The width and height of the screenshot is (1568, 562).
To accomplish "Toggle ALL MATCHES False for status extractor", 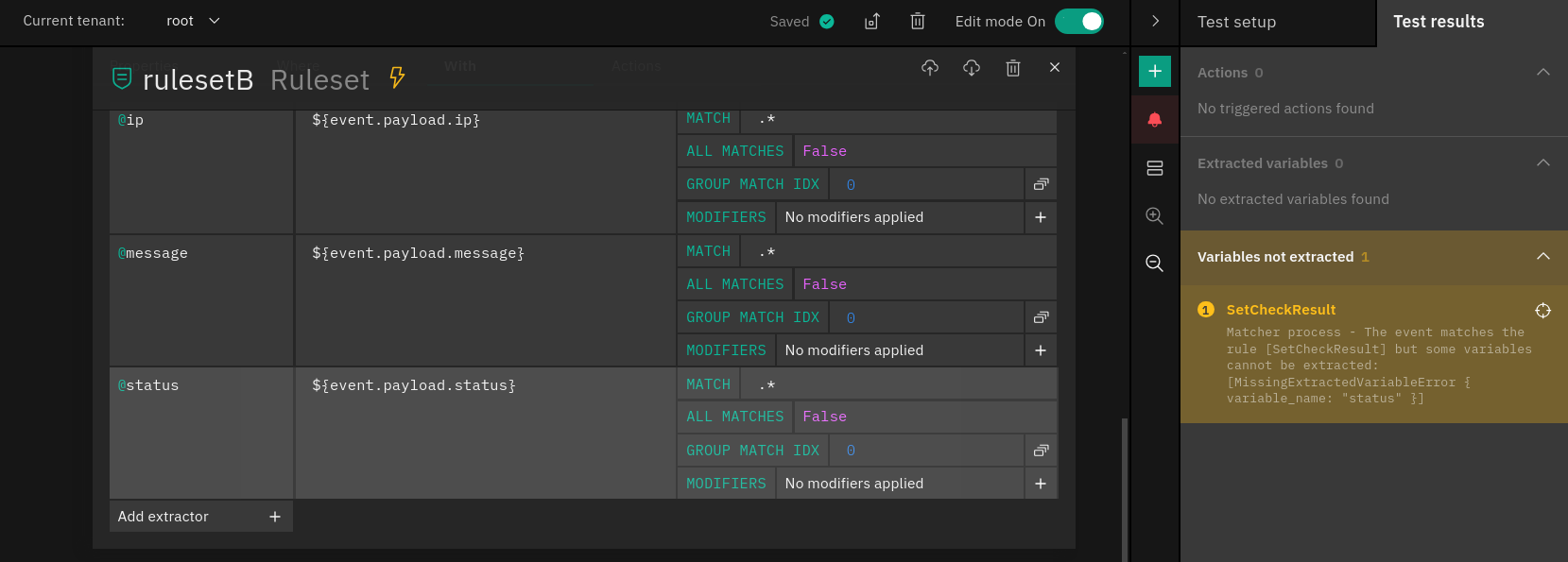I will pyautogui.click(x=824, y=417).
